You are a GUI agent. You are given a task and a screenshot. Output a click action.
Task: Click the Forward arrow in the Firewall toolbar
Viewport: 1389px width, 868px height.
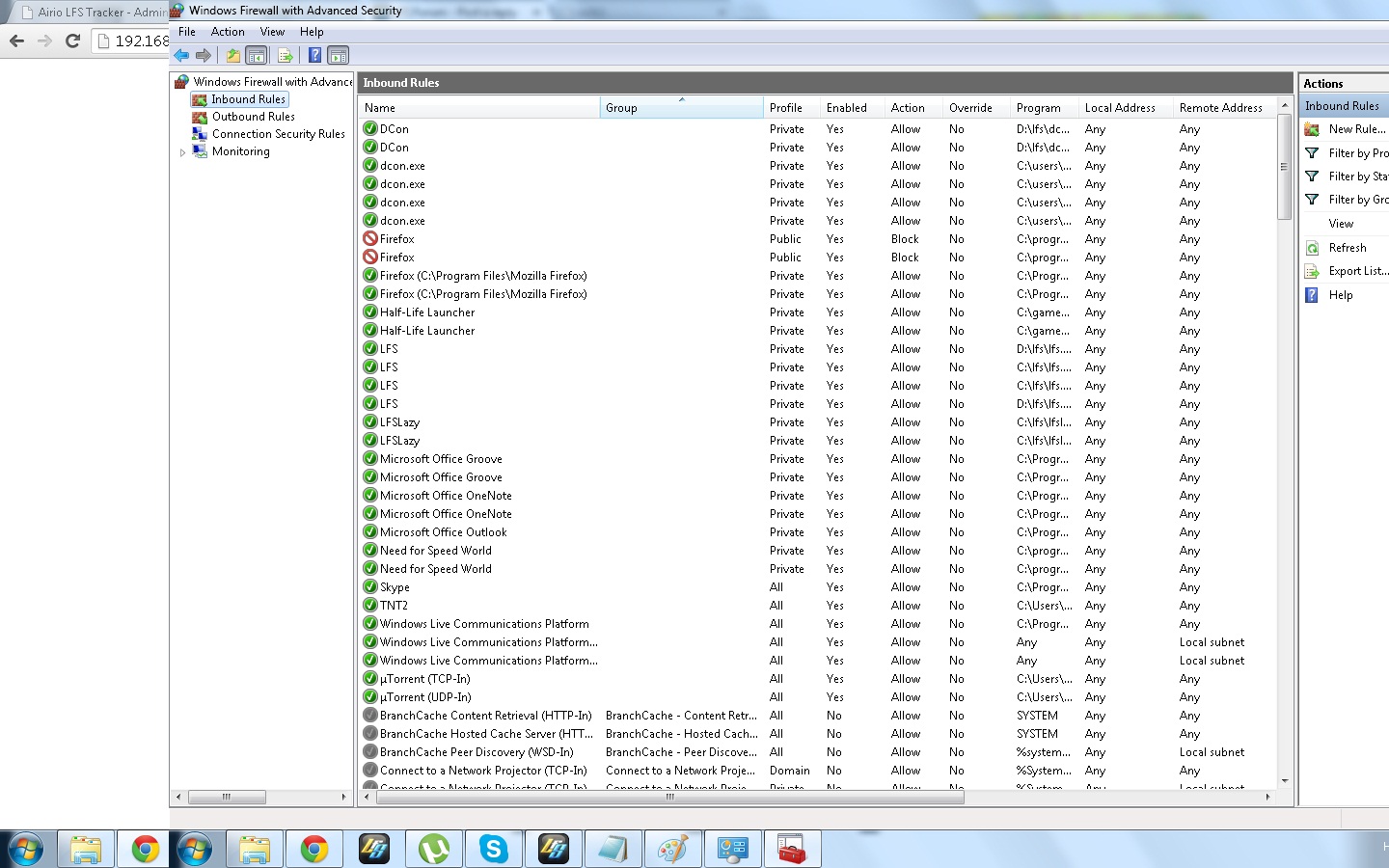click(203, 55)
